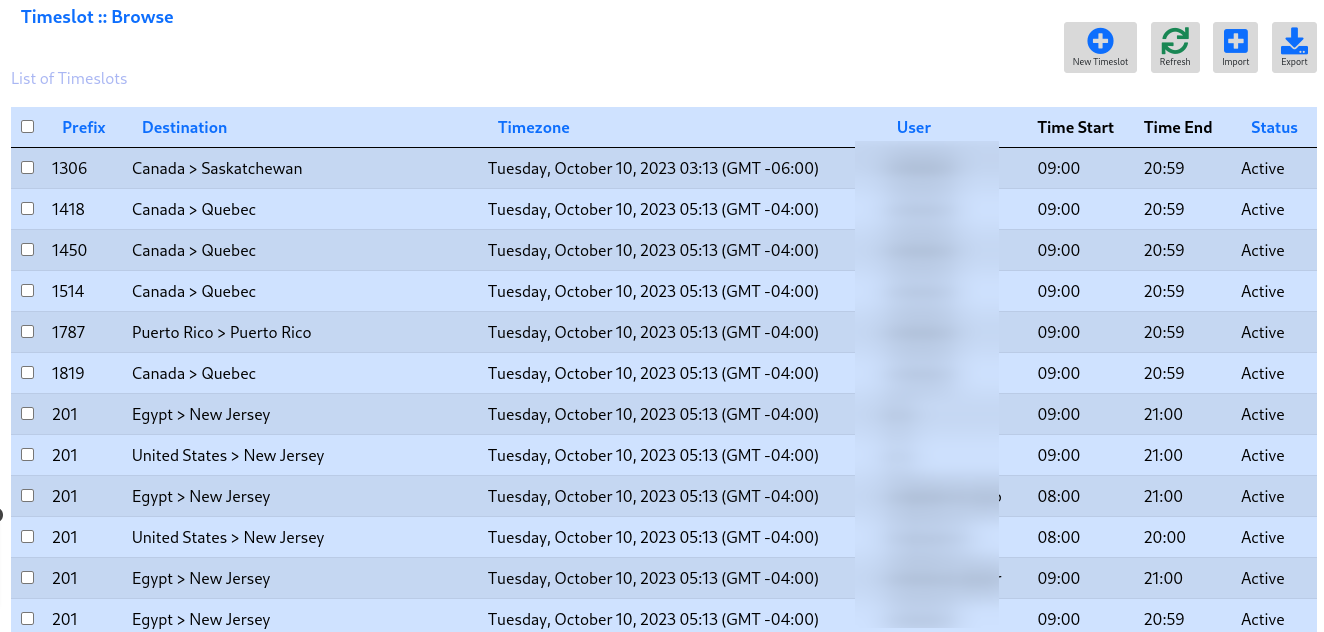Check the box for prefix 1306
Viewport: 1324px width, 632px height.
pyautogui.click(x=28, y=168)
